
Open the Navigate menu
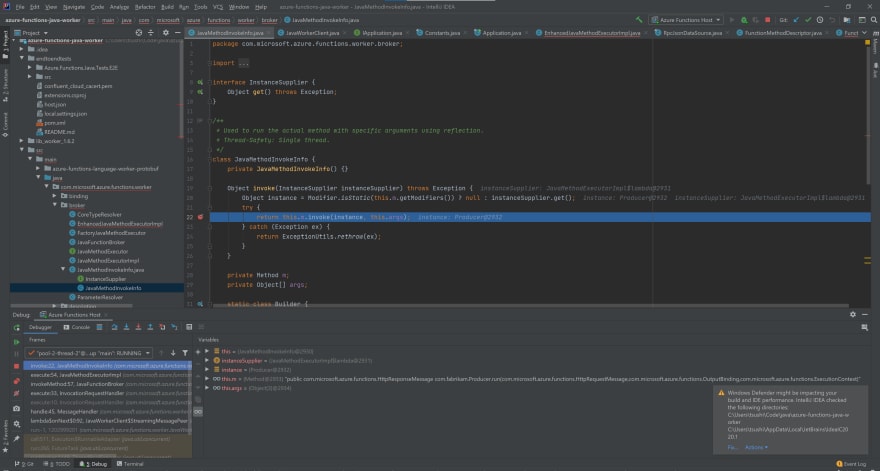(x=74, y=7)
